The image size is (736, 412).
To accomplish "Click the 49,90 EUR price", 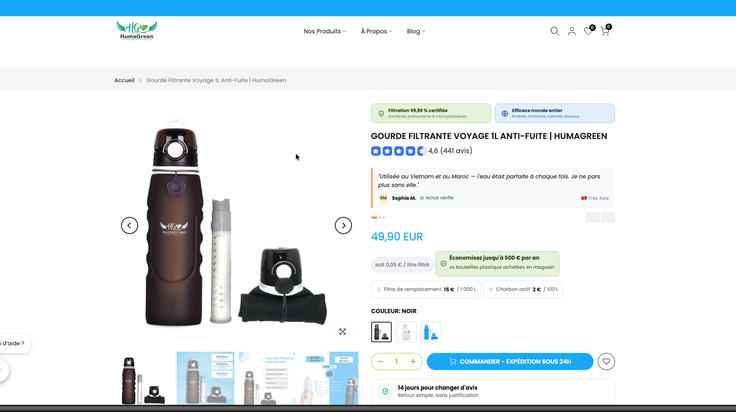I will (397, 237).
